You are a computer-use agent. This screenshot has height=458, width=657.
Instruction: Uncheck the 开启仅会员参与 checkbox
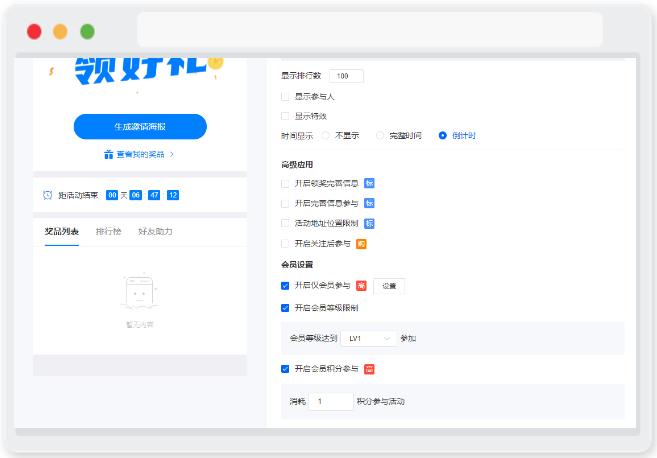[285, 286]
